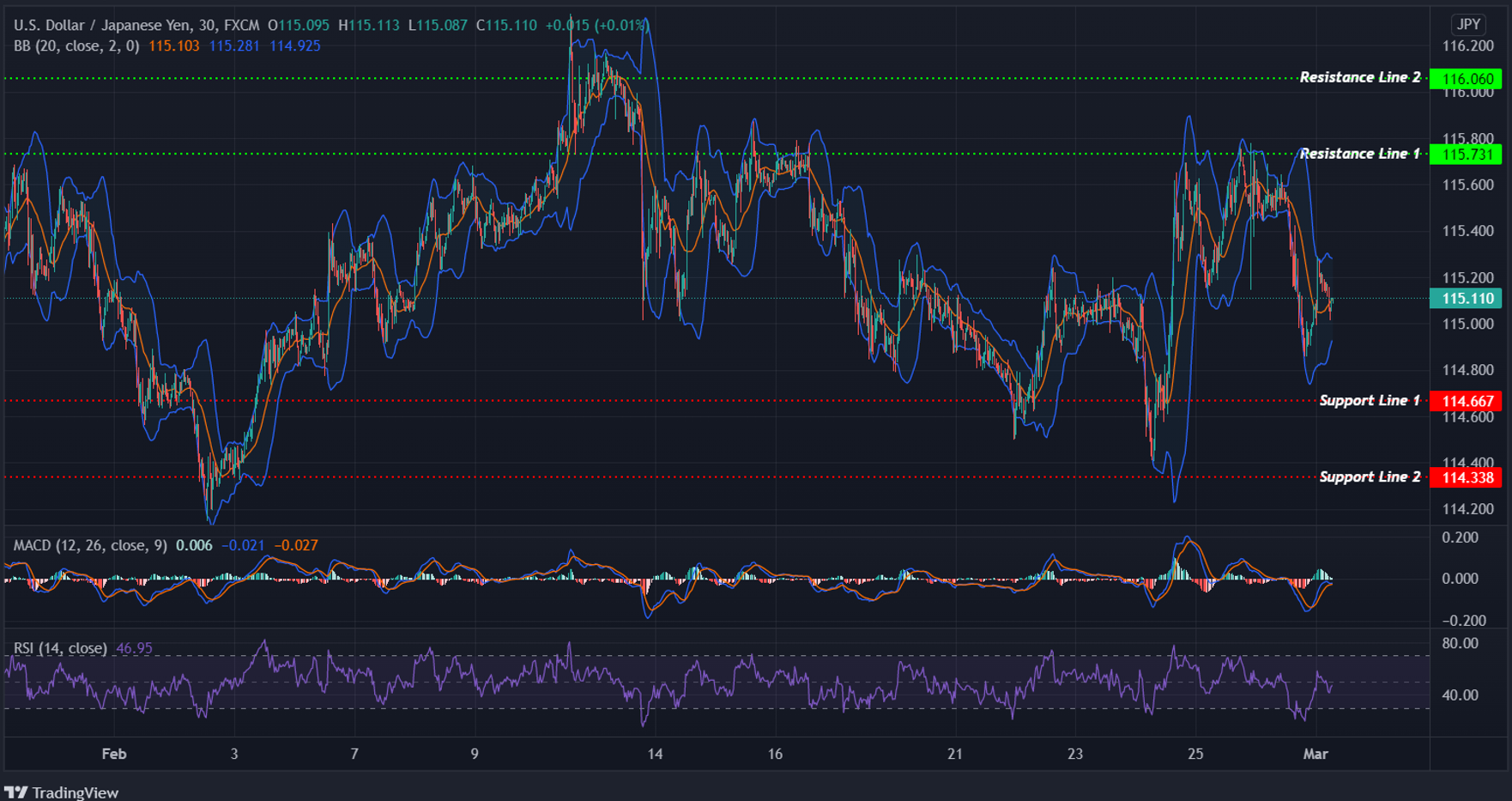Screen dimensions: 1512x801
Task: Click the green 116.060 price tag
Action: pos(1465,77)
